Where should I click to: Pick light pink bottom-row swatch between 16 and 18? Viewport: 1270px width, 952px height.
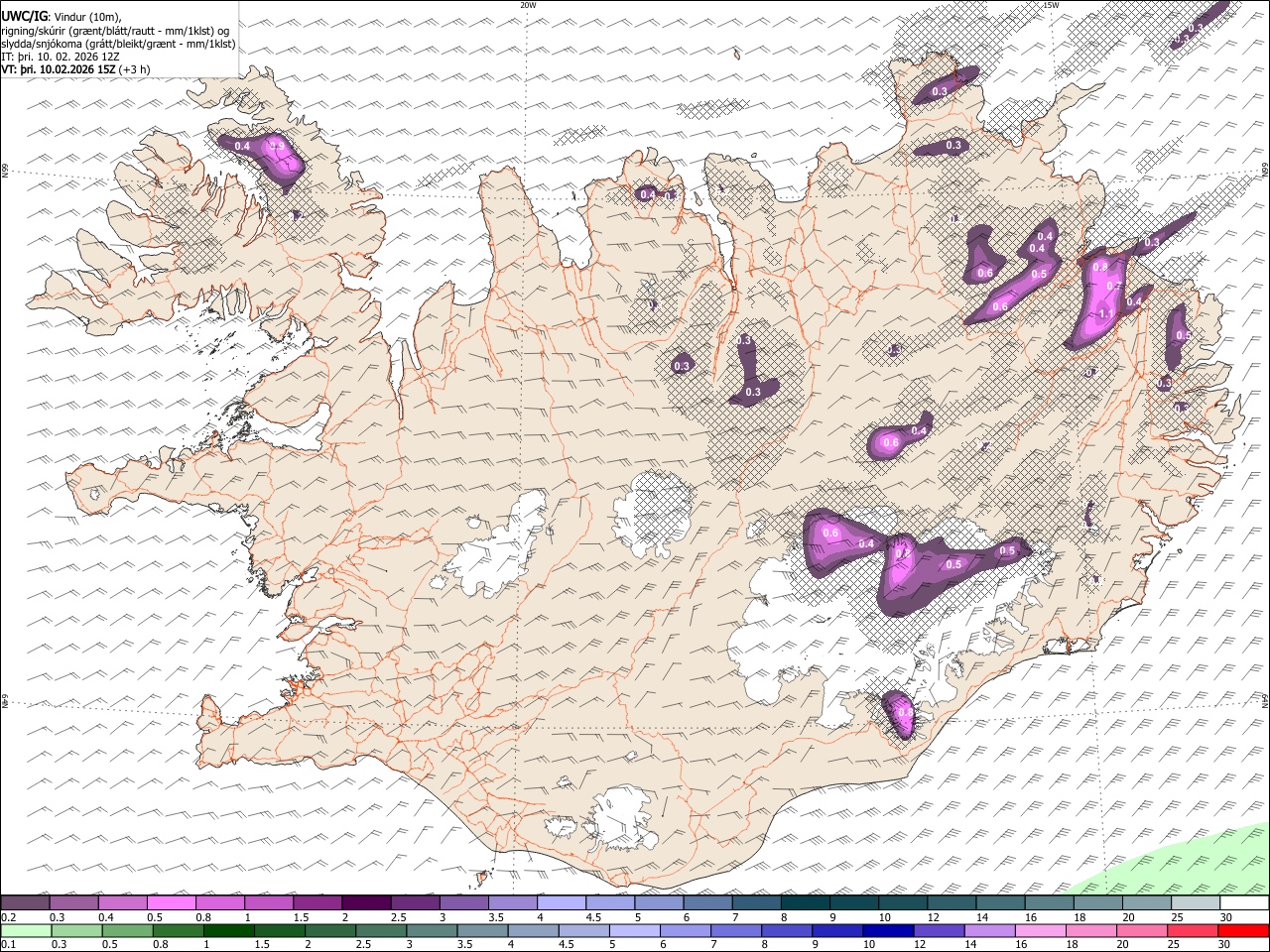pyautogui.click(x=1039, y=930)
